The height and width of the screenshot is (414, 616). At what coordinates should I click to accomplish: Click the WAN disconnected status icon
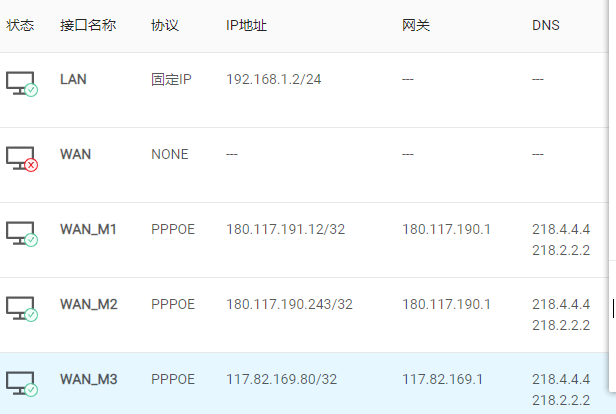click(x=21, y=159)
